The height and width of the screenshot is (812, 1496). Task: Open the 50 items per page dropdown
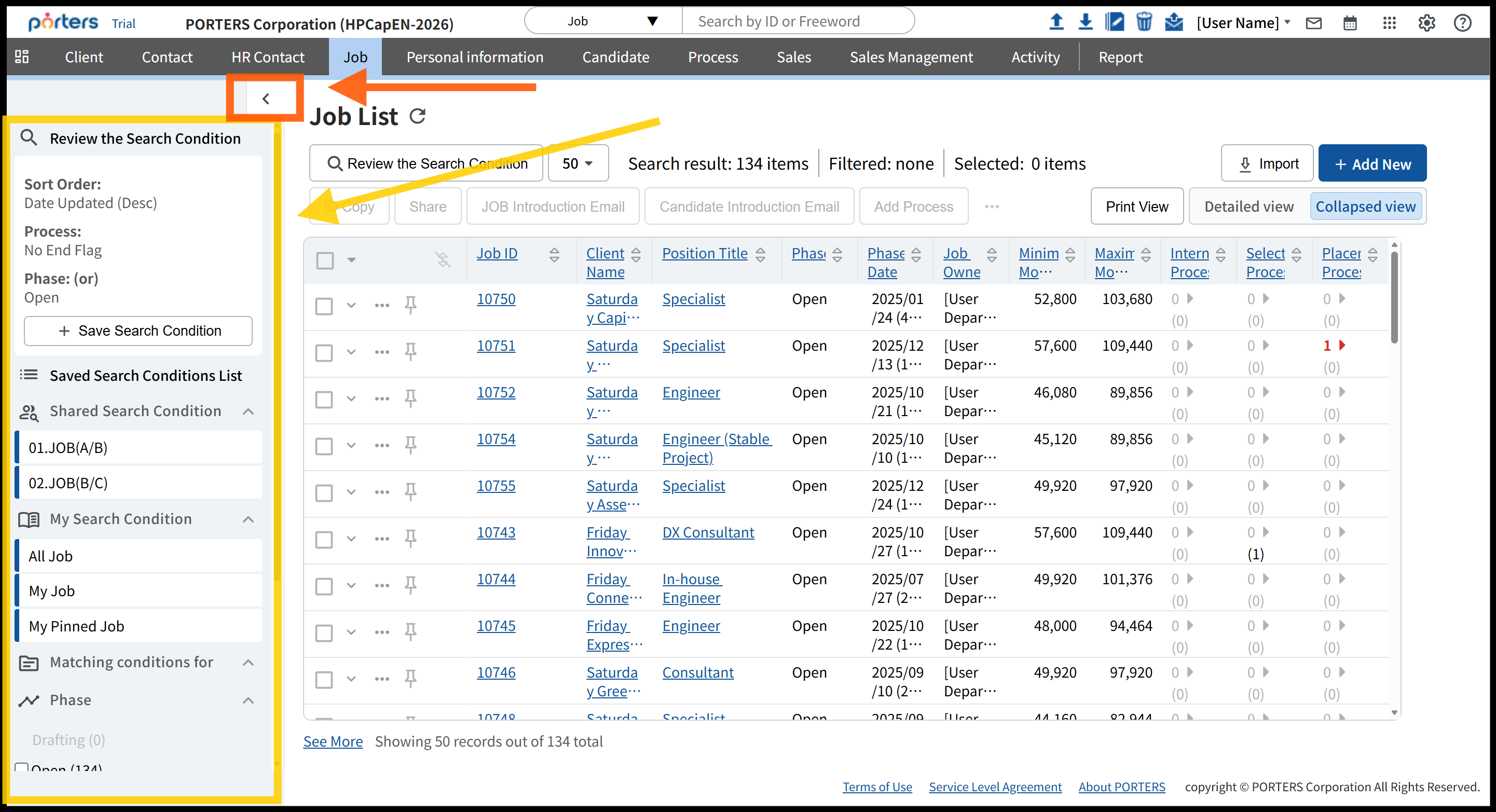(x=578, y=164)
